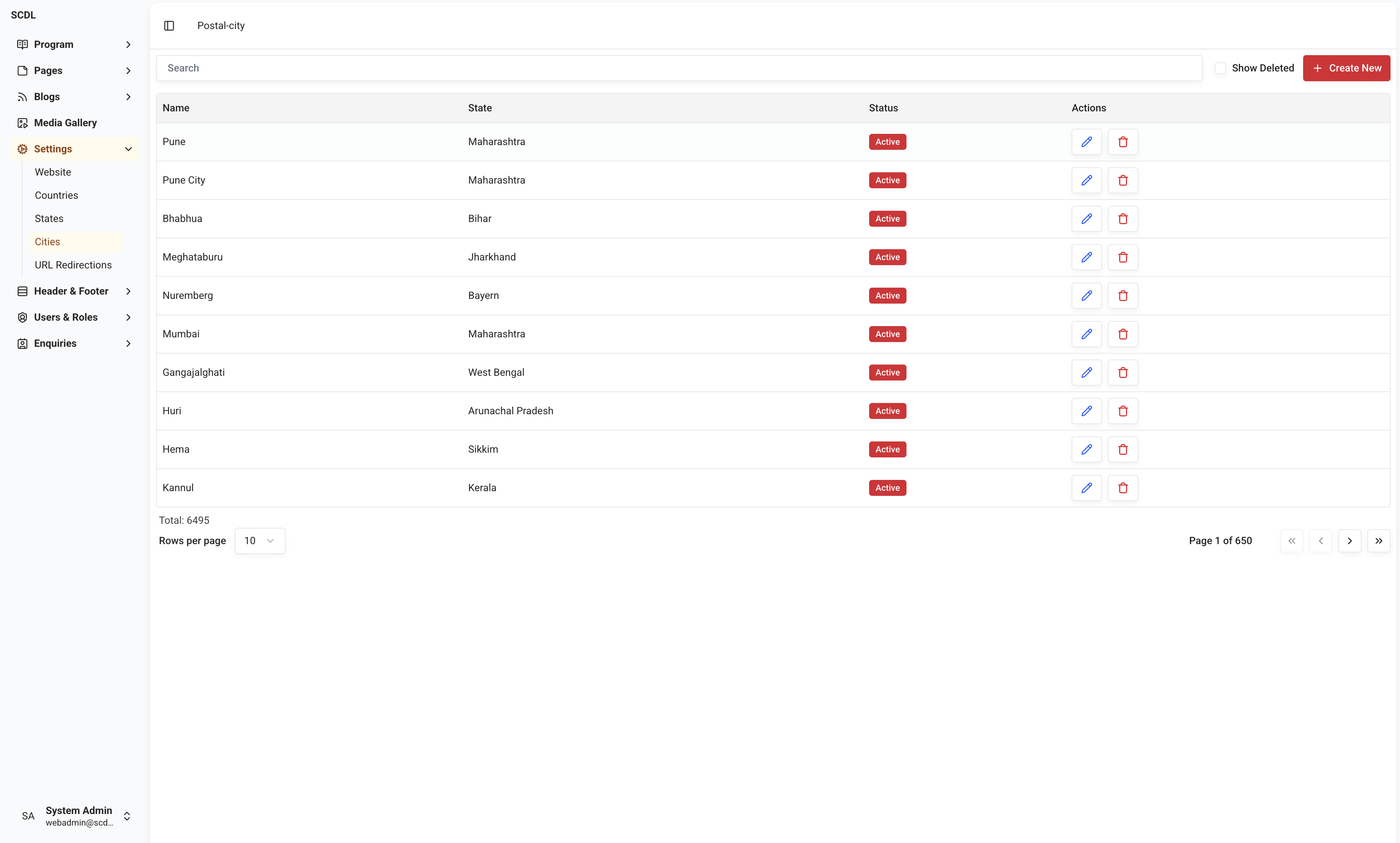Delete the Bhabhua city row
Viewport: 1400px width, 843px height.
point(1122,219)
